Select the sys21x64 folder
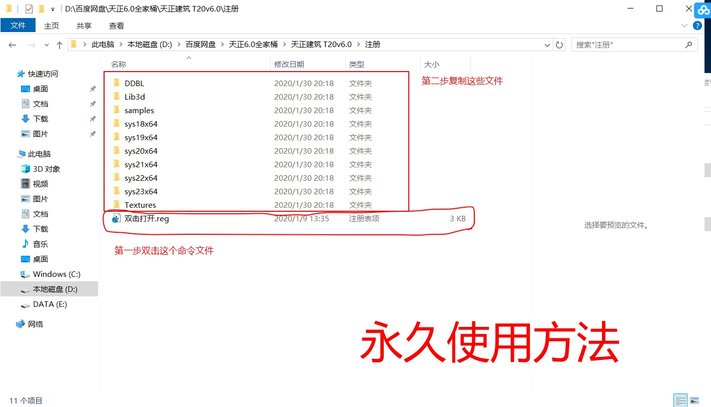 (141, 165)
